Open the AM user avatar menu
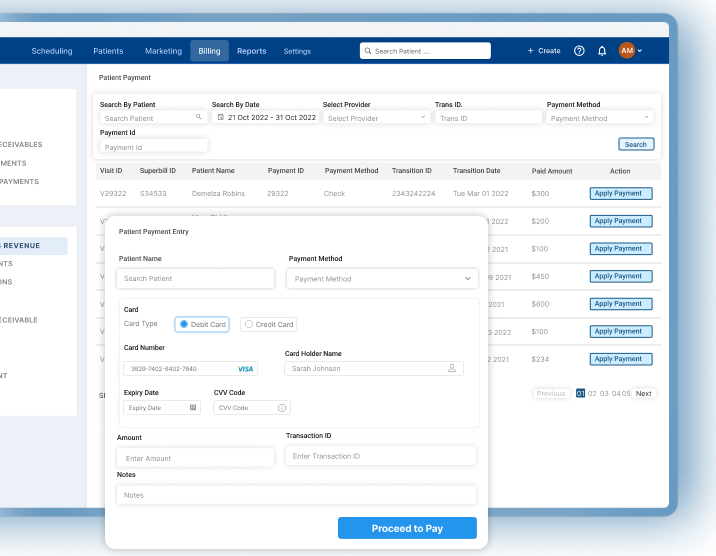This screenshot has width=716, height=556. click(x=626, y=51)
